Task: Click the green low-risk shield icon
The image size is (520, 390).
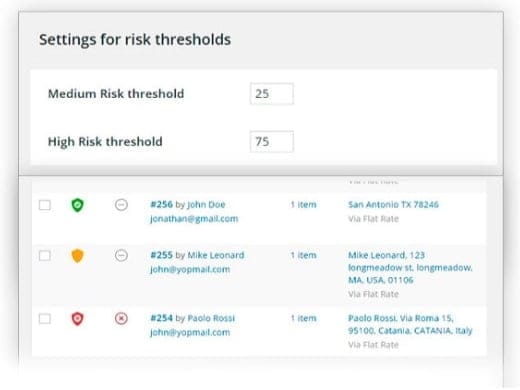Action: point(77,205)
